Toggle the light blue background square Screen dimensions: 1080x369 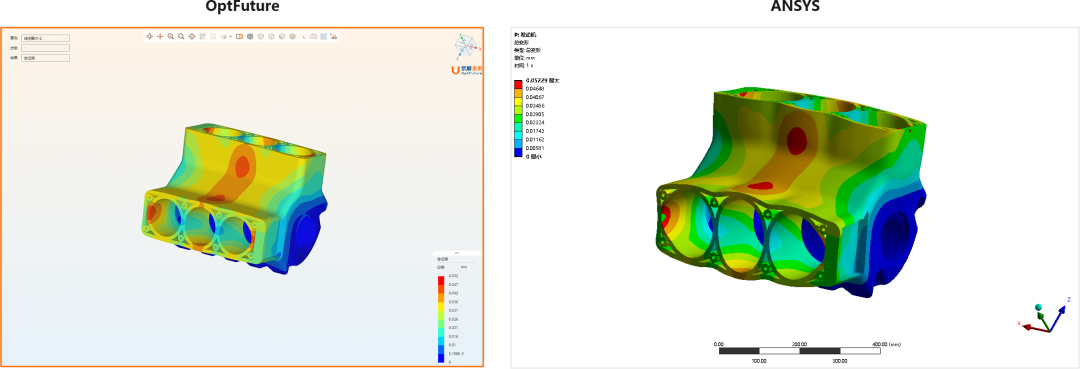click(x=324, y=36)
